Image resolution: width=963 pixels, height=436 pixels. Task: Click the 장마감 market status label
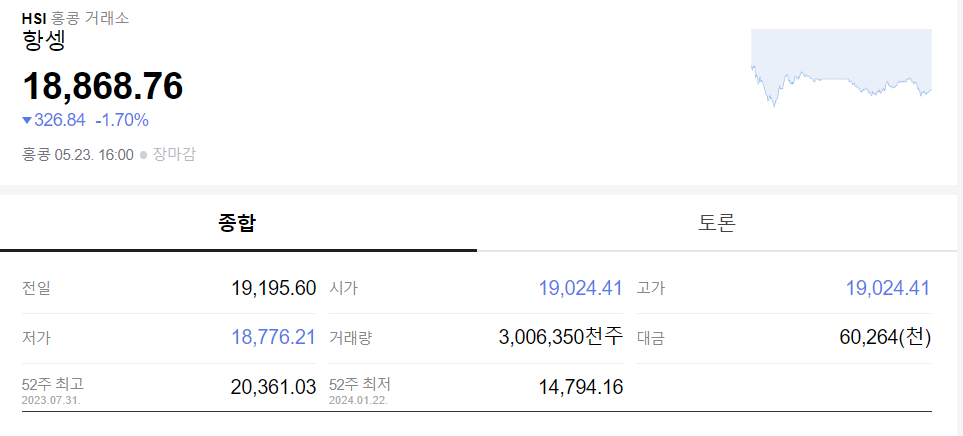[x=174, y=154]
